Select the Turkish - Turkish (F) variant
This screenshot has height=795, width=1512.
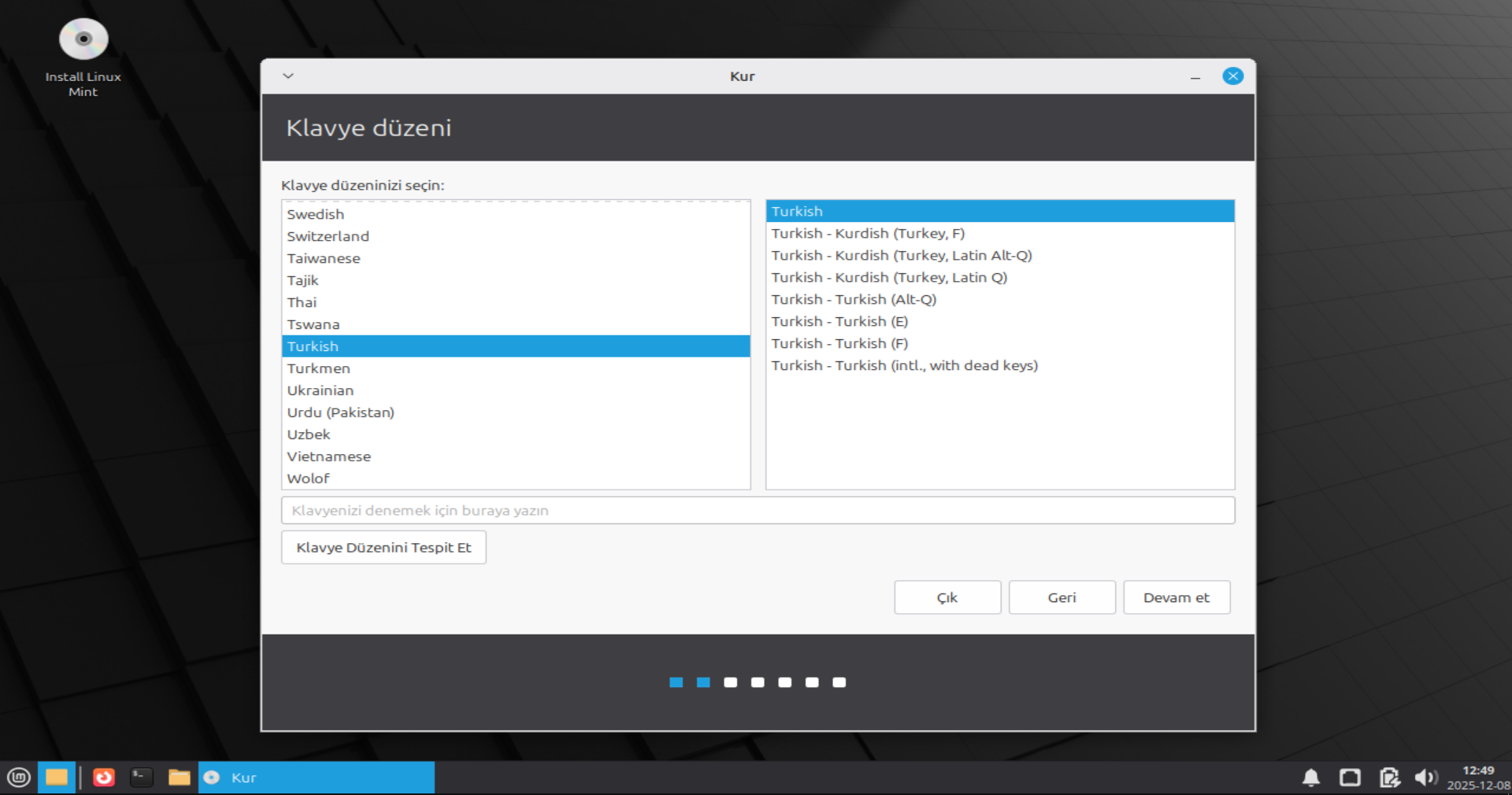pos(839,343)
